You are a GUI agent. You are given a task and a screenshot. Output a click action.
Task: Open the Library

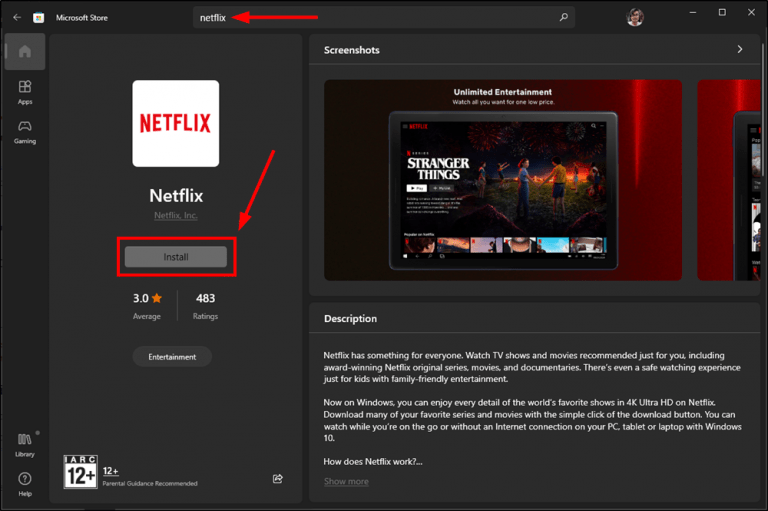[25, 445]
